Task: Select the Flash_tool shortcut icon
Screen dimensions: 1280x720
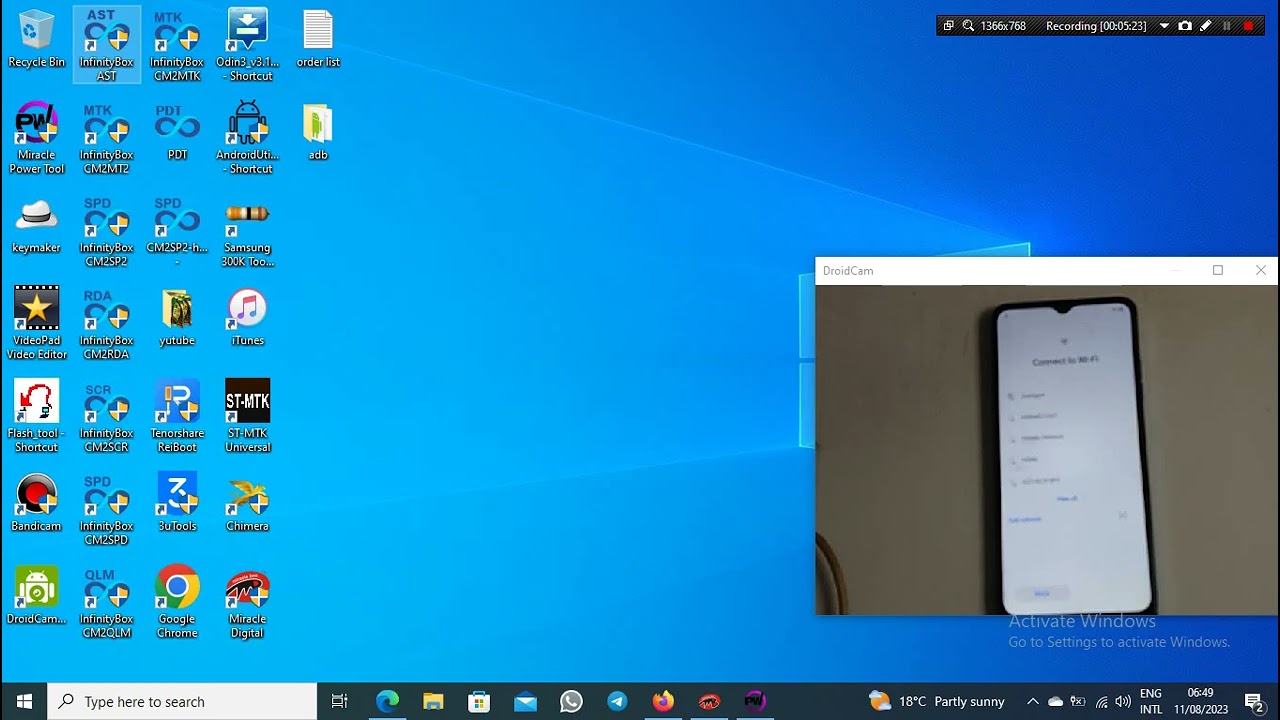Action: [x=36, y=416]
